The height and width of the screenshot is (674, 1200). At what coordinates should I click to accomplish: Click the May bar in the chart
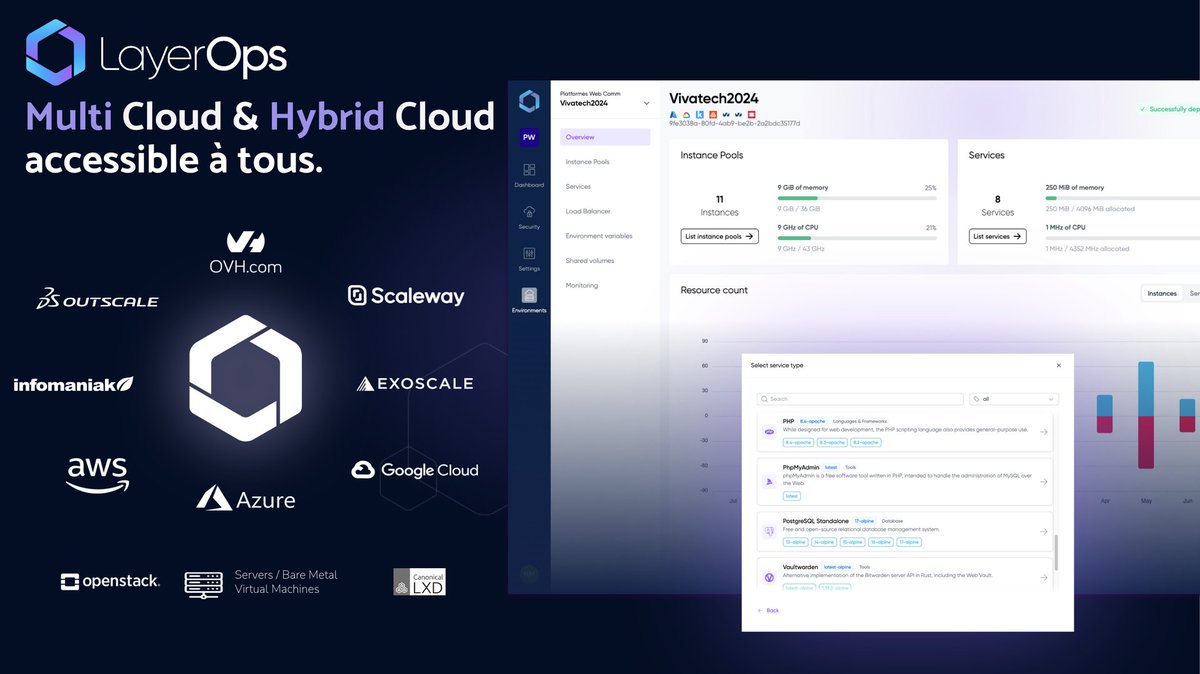coord(1146,416)
